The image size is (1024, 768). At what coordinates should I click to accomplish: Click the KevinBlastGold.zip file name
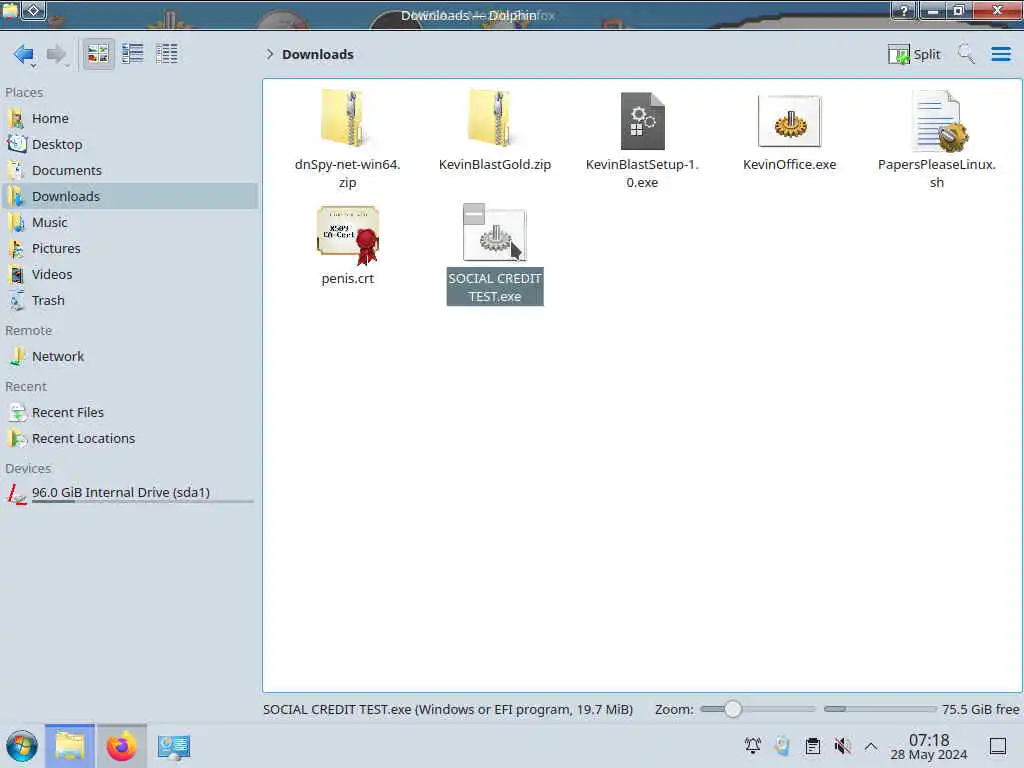pyautogui.click(x=494, y=165)
